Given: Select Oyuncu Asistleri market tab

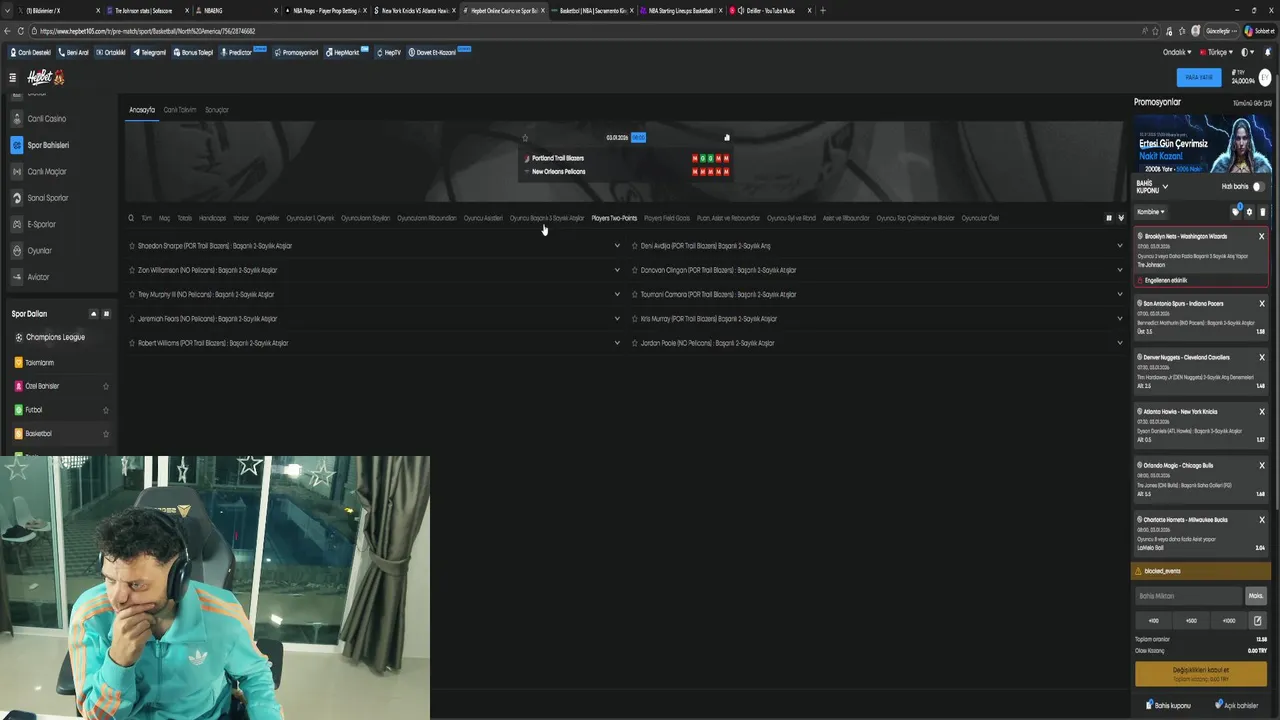Looking at the screenshot, I should click(483, 218).
